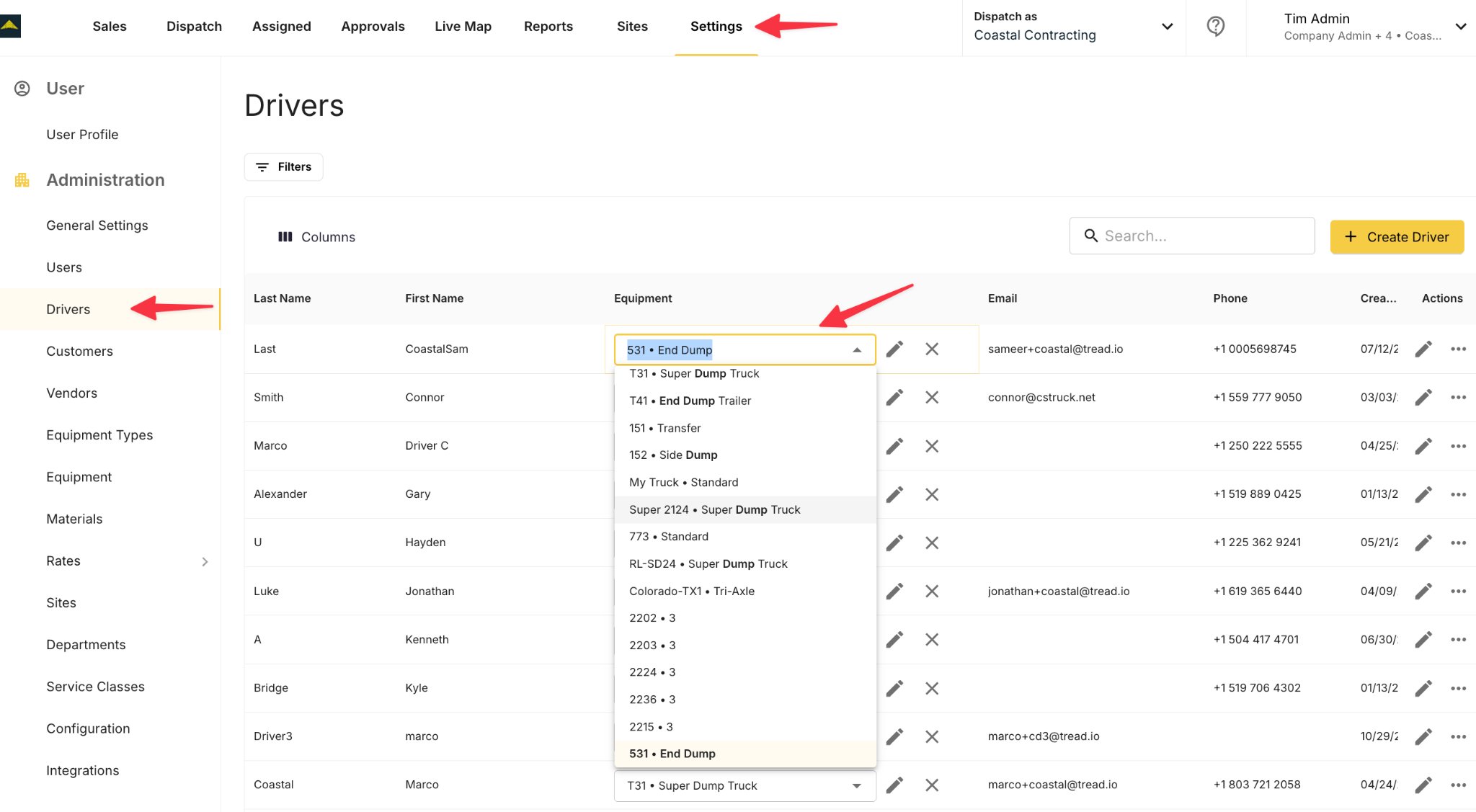Viewport: 1476px width, 812px height.
Task: Clear equipment for Marco Driver C
Action: (x=932, y=446)
